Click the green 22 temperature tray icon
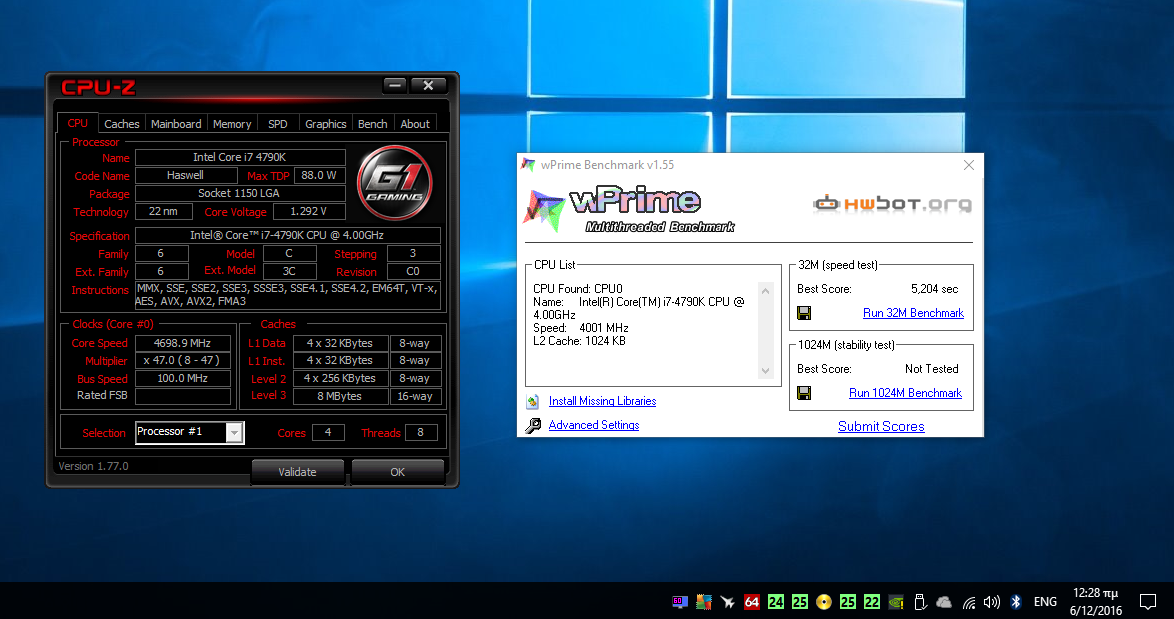Screen dimensions: 1174x619 coord(872,602)
